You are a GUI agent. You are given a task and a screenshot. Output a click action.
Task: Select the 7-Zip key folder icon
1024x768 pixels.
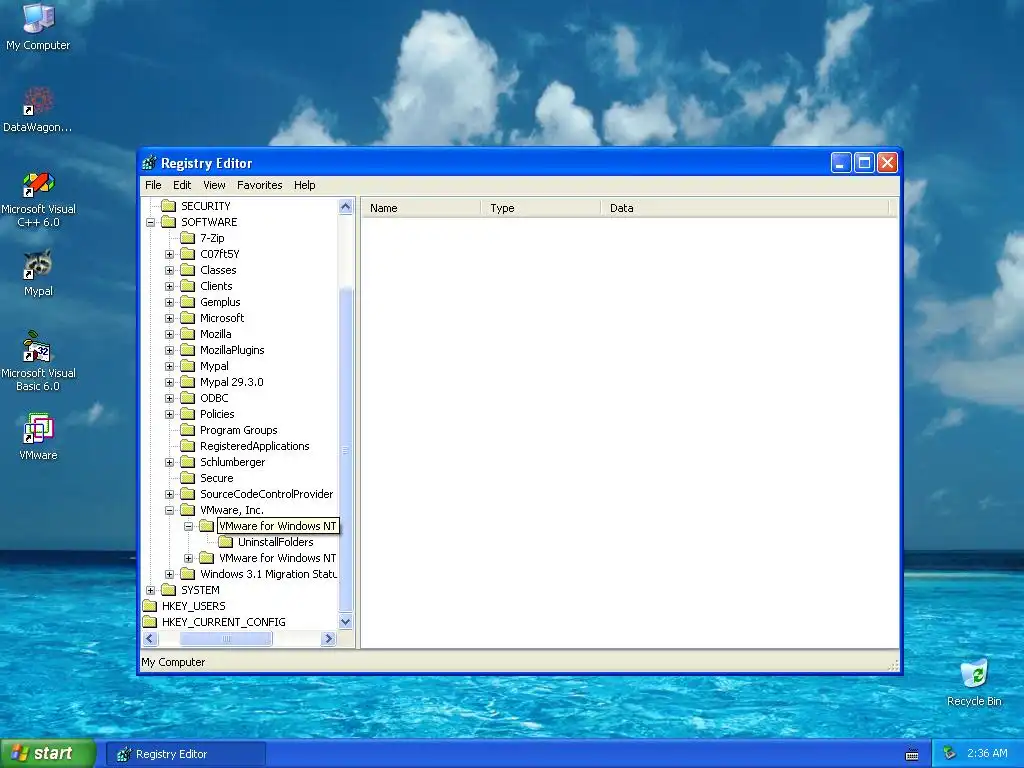point(187,238)
